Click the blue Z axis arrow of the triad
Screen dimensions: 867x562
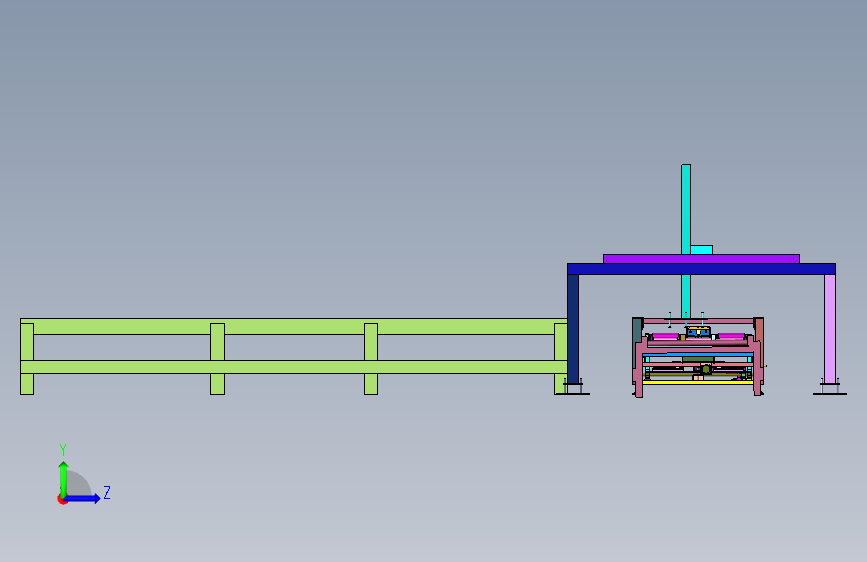click(x=83, y=498)
